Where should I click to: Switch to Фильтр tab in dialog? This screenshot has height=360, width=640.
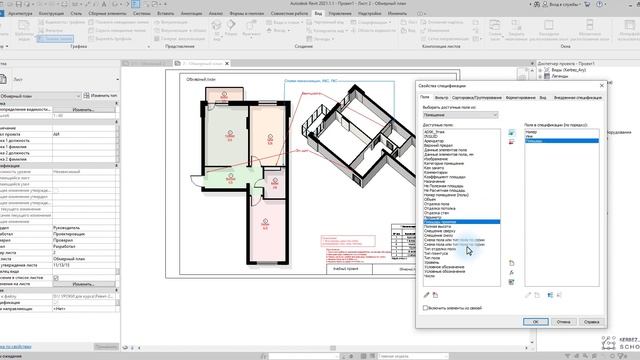click(x=441, y=98)
